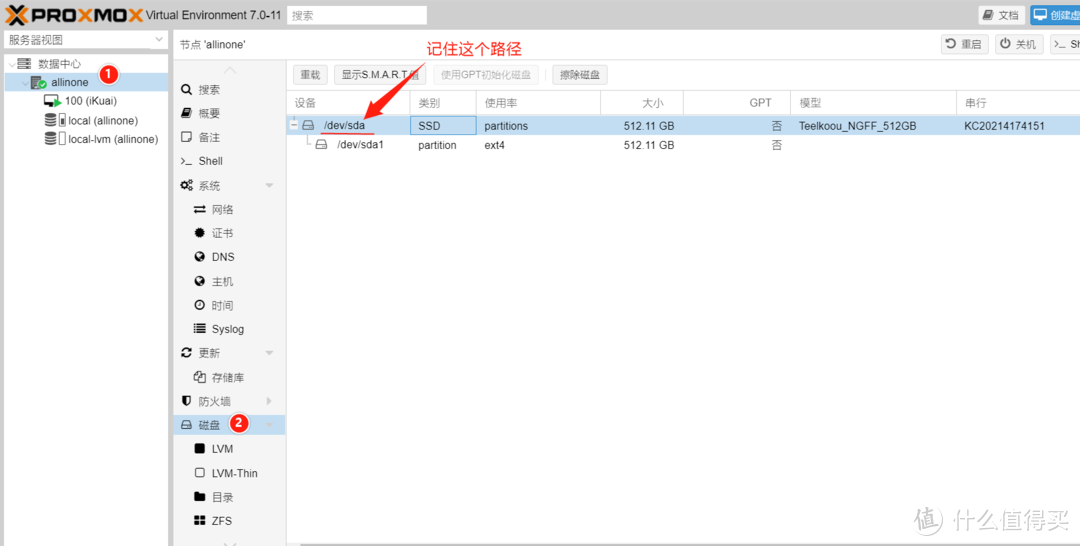Open the Syslog list icon
This screenshot has width=1080, height=546.
pos(200,329)
